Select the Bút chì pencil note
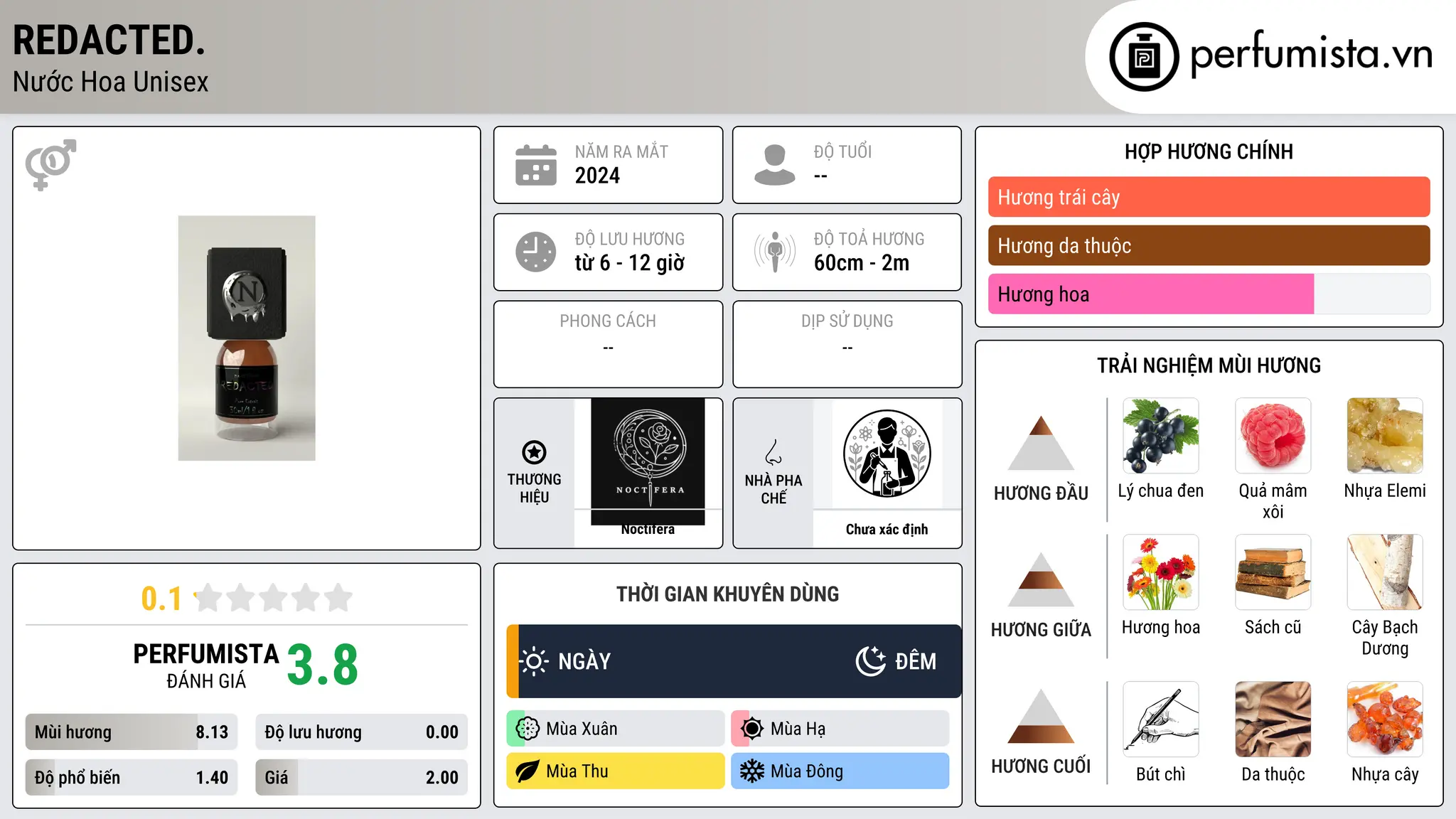 (x=1161, y=719)
